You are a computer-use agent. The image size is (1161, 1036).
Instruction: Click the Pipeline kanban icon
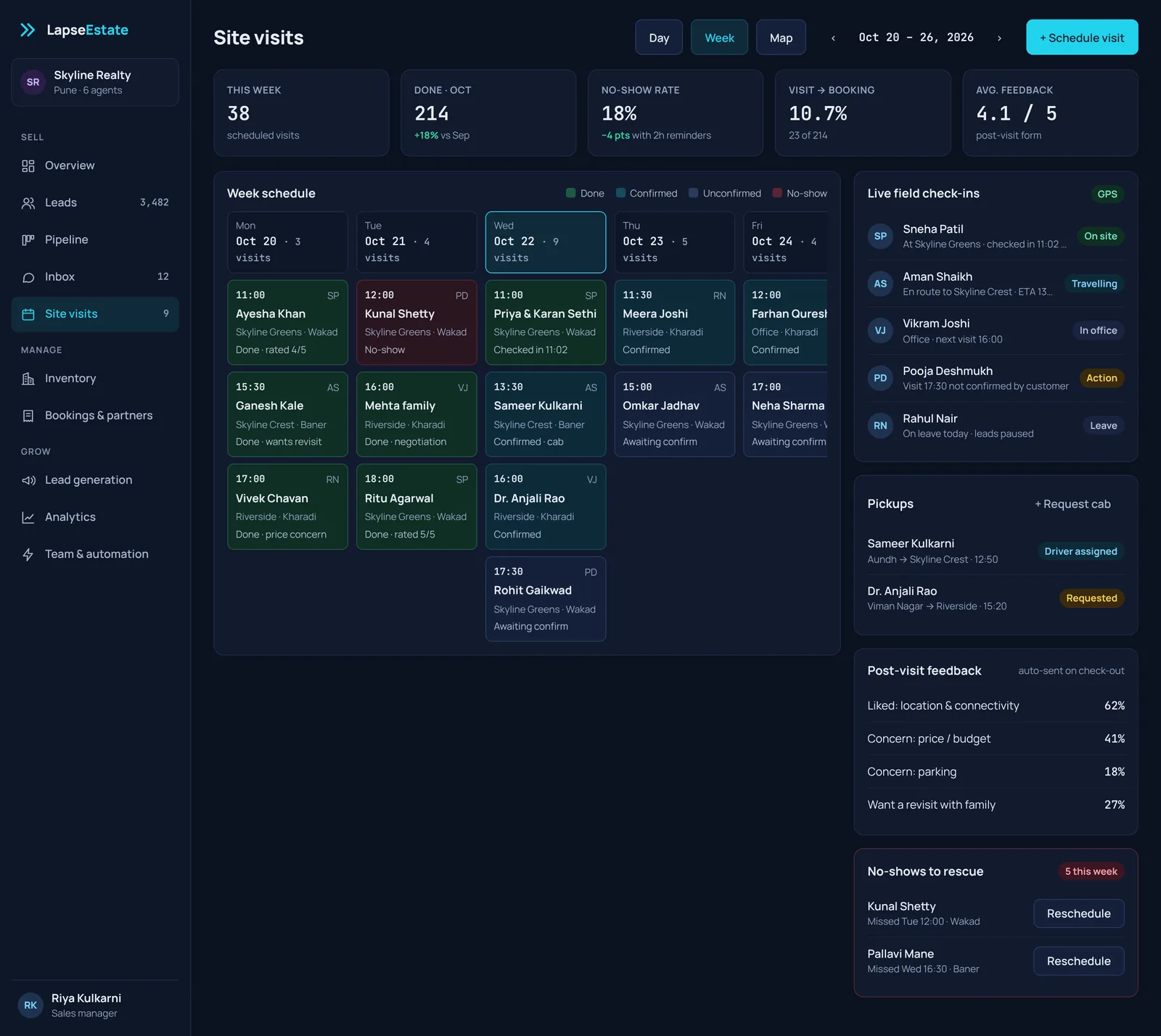tap(28, 240)
